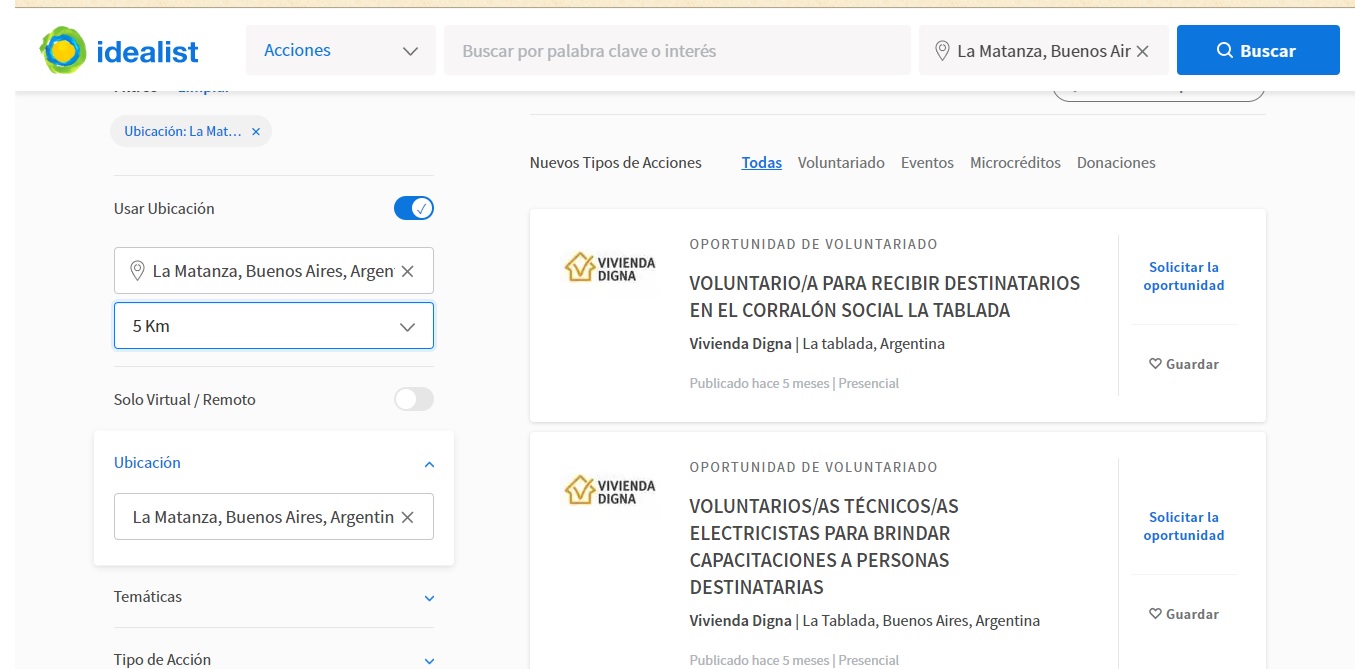Click the X to clear La Matanza location field
This screenshot has width=1355, height=669.
408,270
